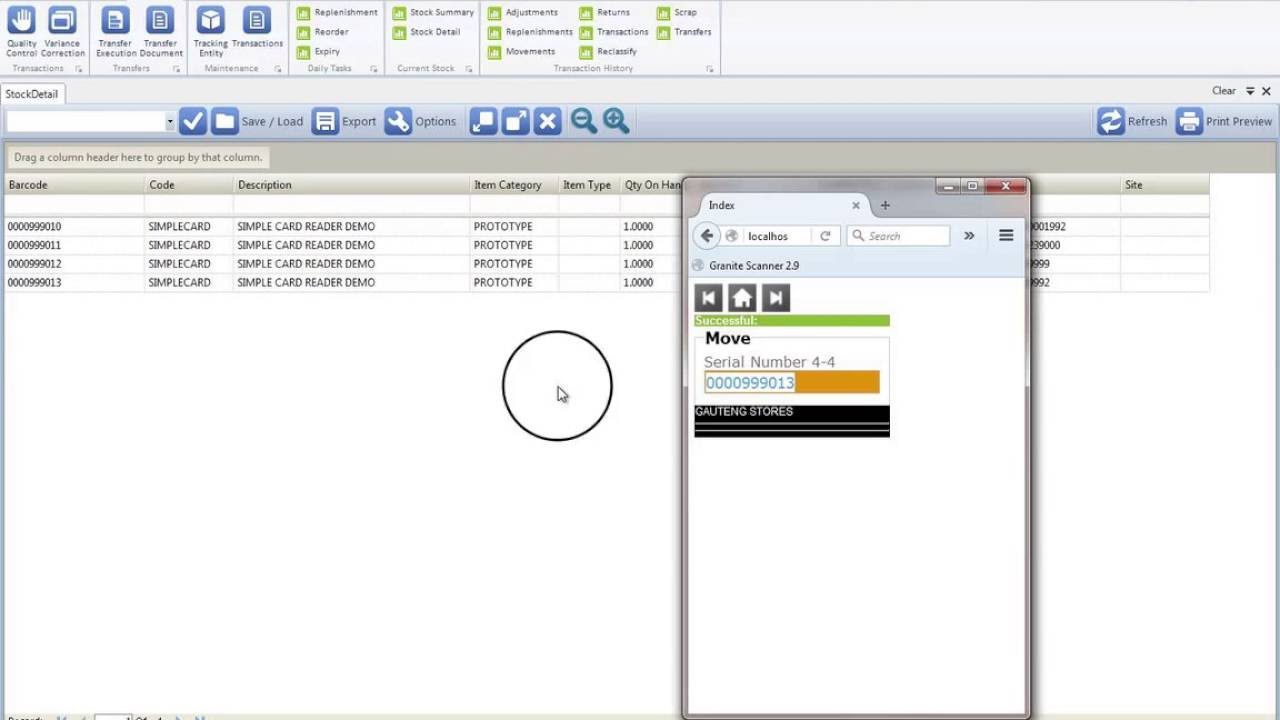Expand Daily Tasks group launcher
The width and height of the screenshot is (1280, 720).
click(374, 69)
